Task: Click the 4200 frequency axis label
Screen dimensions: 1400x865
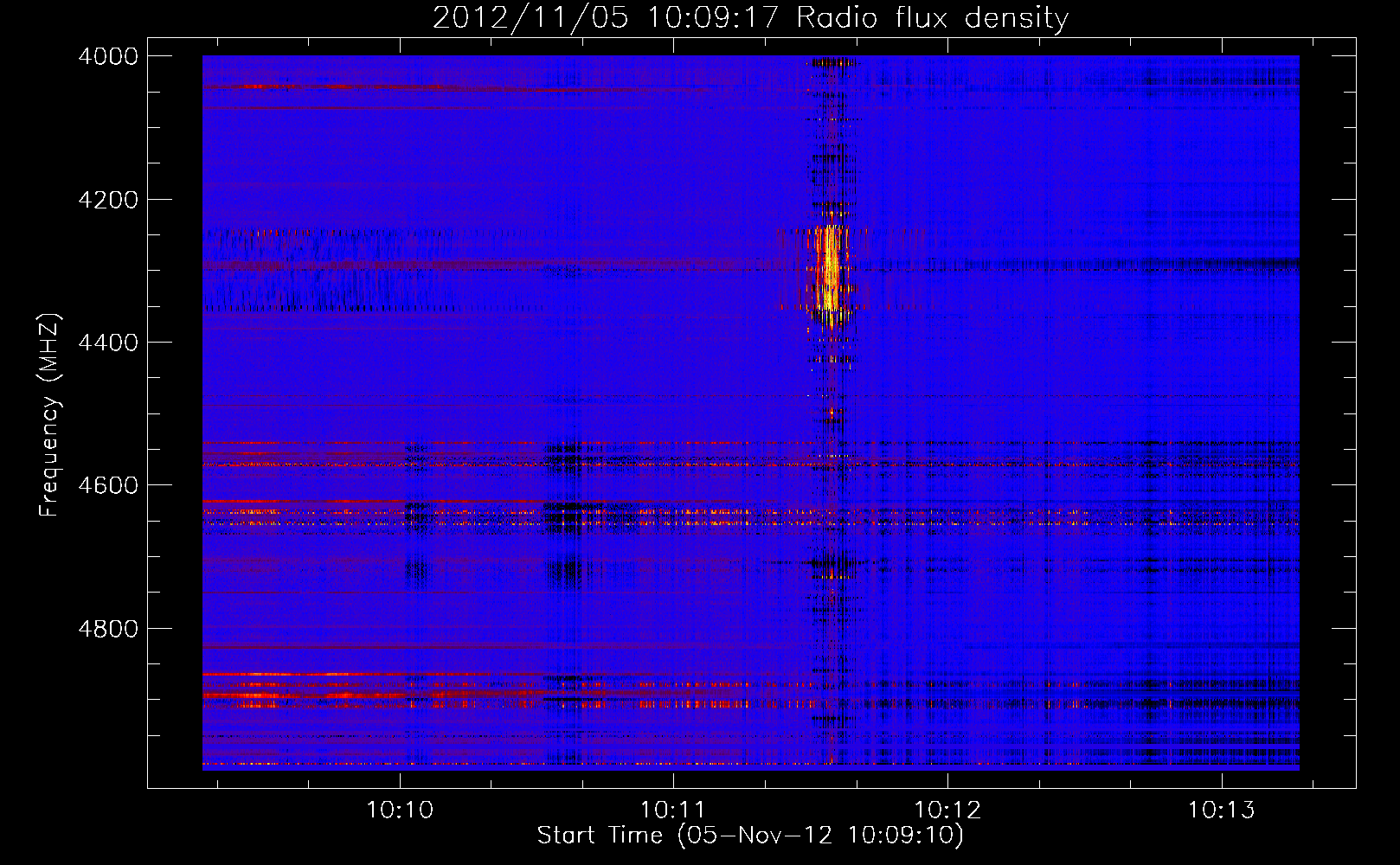Action: tap(107, 200)
